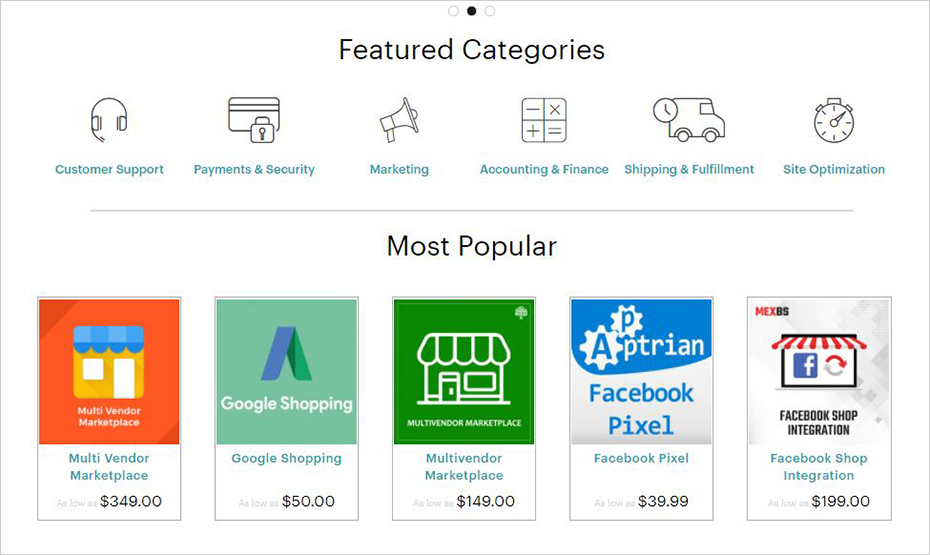Open the Customer Support category link
This screenshot has width=930, height=555.
pyautogui.click(x=109, y=170)
